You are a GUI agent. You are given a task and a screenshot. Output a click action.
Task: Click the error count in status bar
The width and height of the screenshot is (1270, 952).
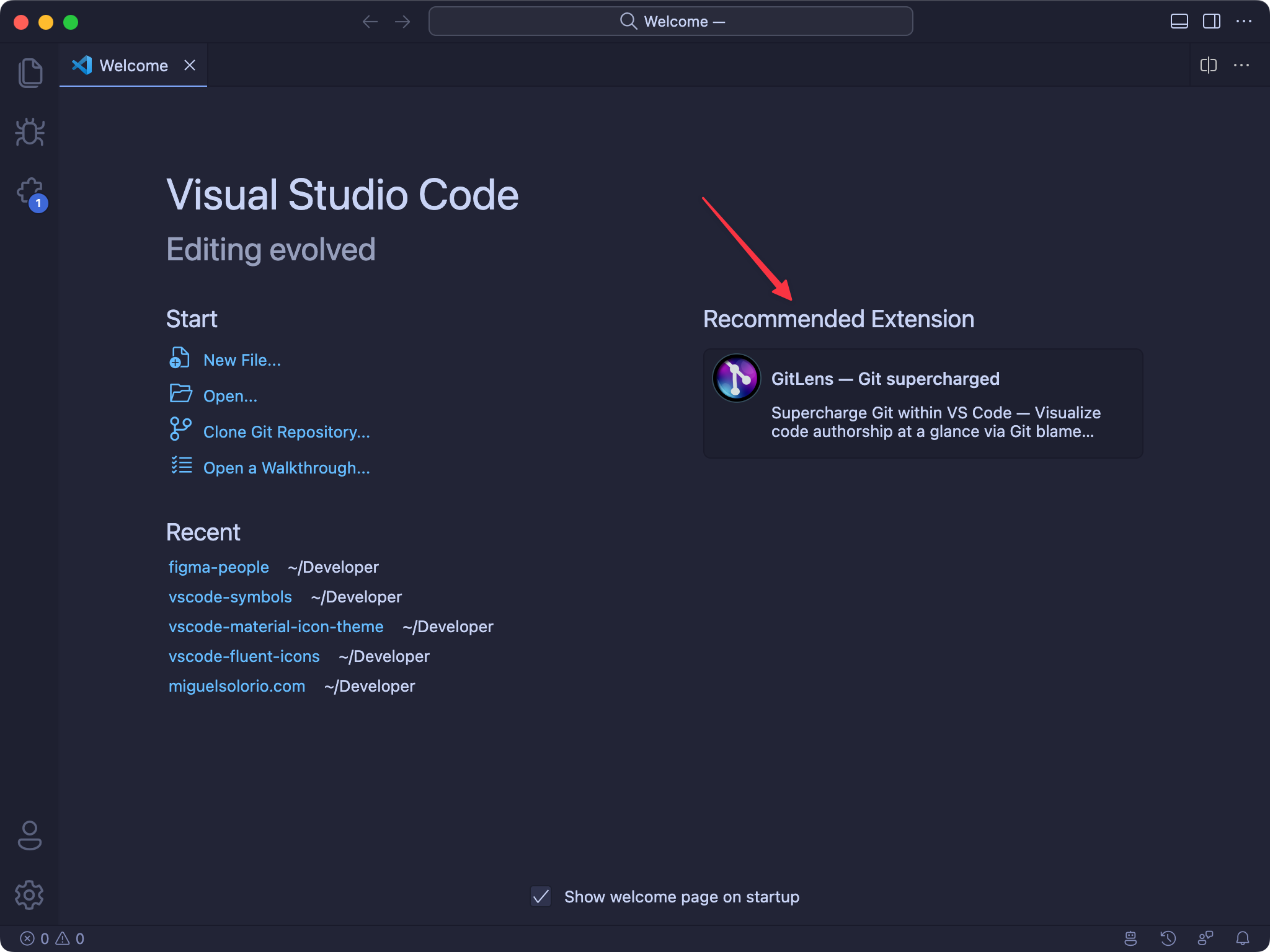pos(35,938)
